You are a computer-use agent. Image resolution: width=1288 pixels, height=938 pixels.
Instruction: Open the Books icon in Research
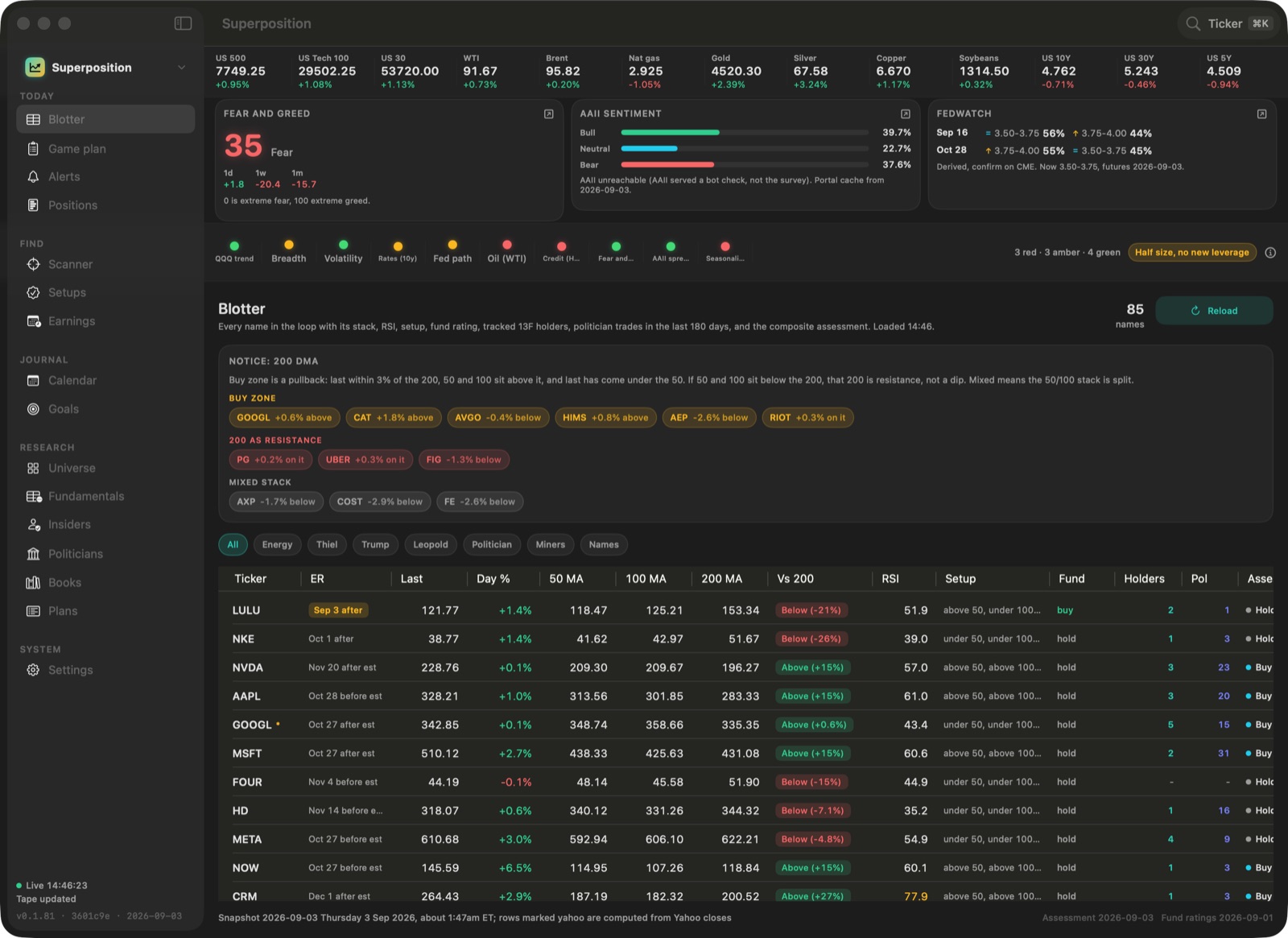point(33,582)
